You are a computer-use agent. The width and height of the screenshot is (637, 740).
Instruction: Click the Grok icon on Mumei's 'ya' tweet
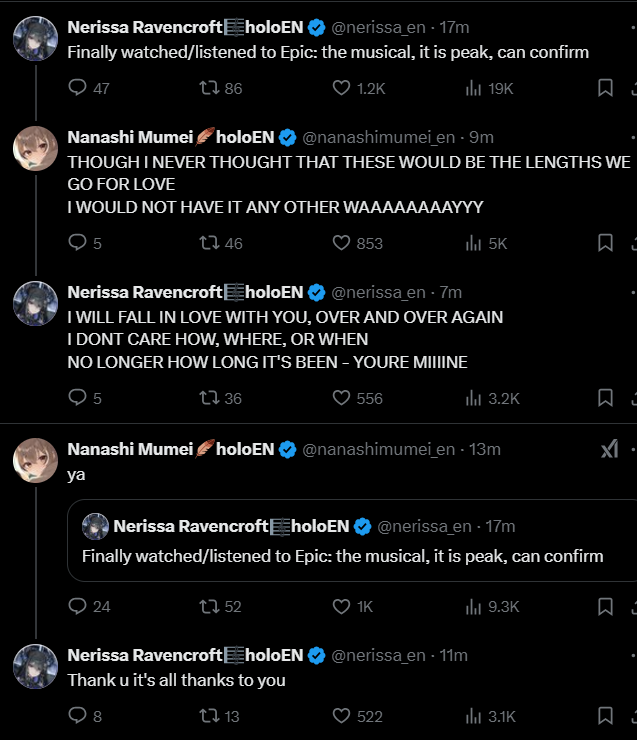pos(609,450)
